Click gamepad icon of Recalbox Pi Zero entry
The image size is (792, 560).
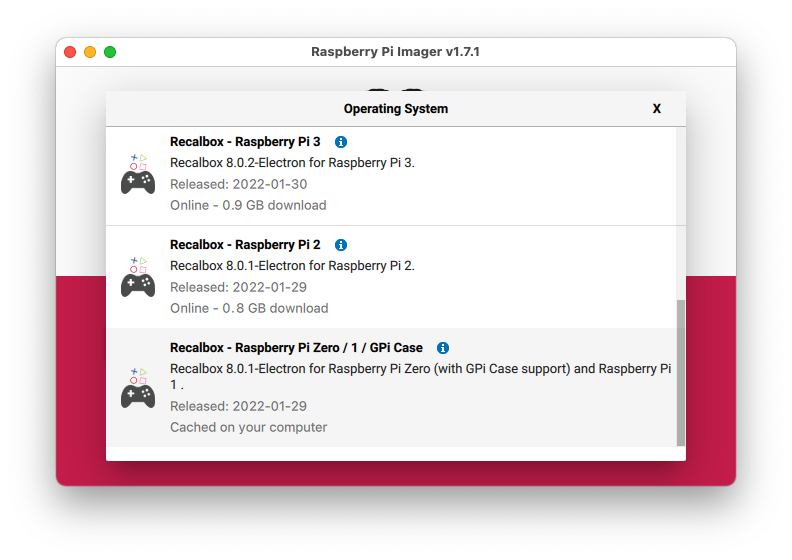point(138,388)
